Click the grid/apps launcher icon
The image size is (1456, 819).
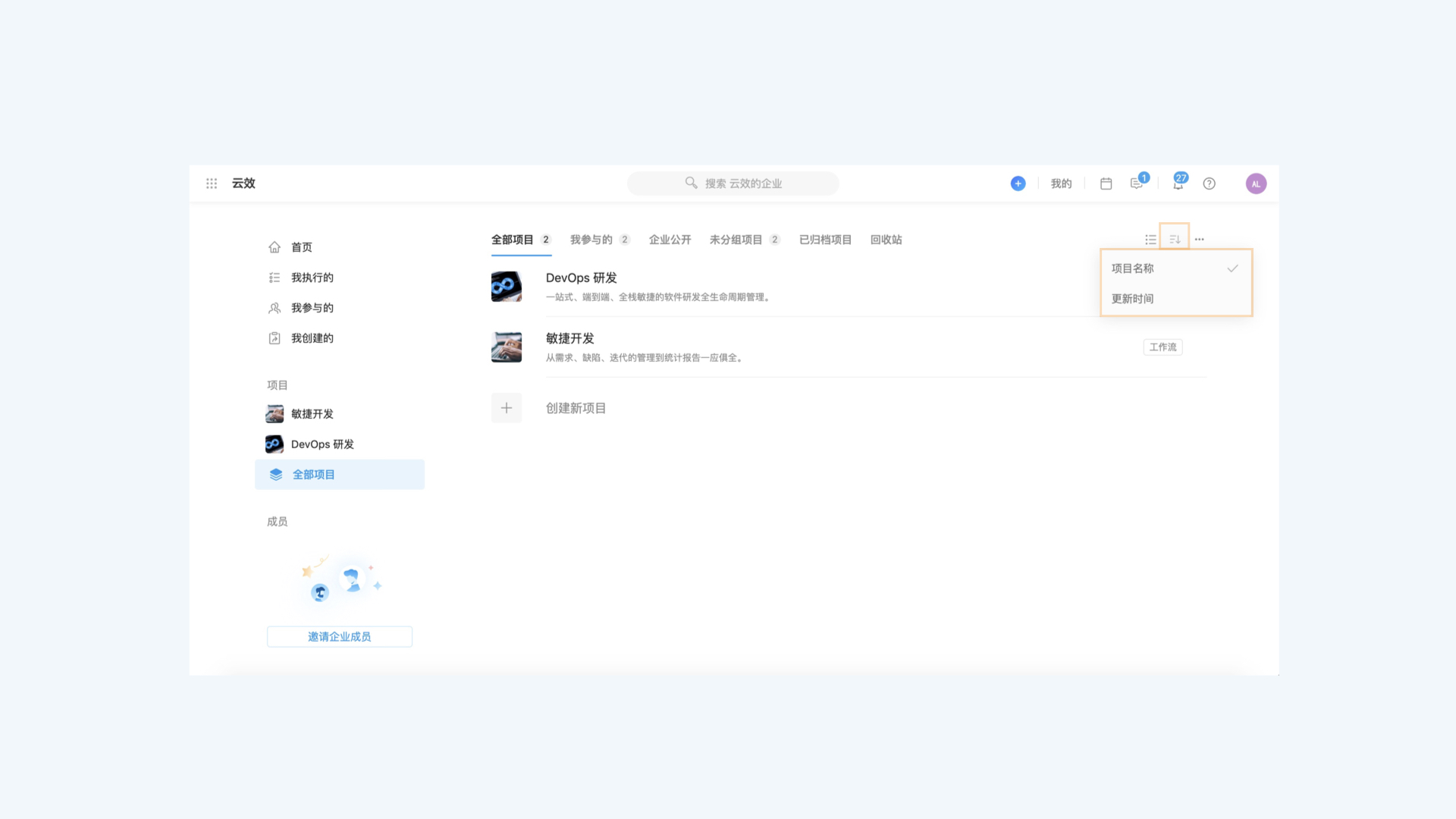coord(211,183)
